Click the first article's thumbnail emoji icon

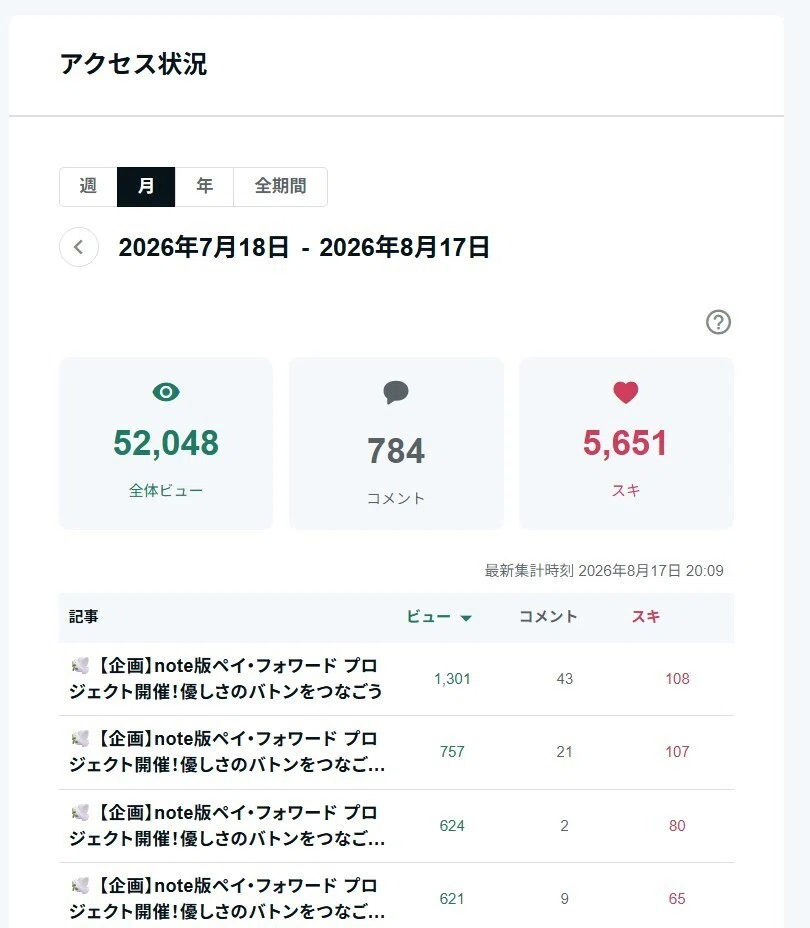[80, 666]
